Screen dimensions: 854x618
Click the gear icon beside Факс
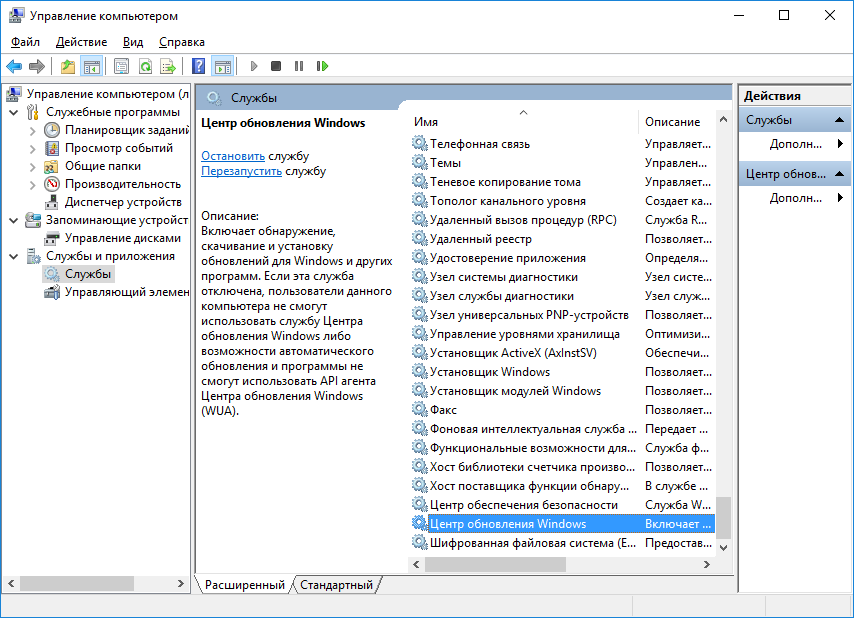click(419, 409)
